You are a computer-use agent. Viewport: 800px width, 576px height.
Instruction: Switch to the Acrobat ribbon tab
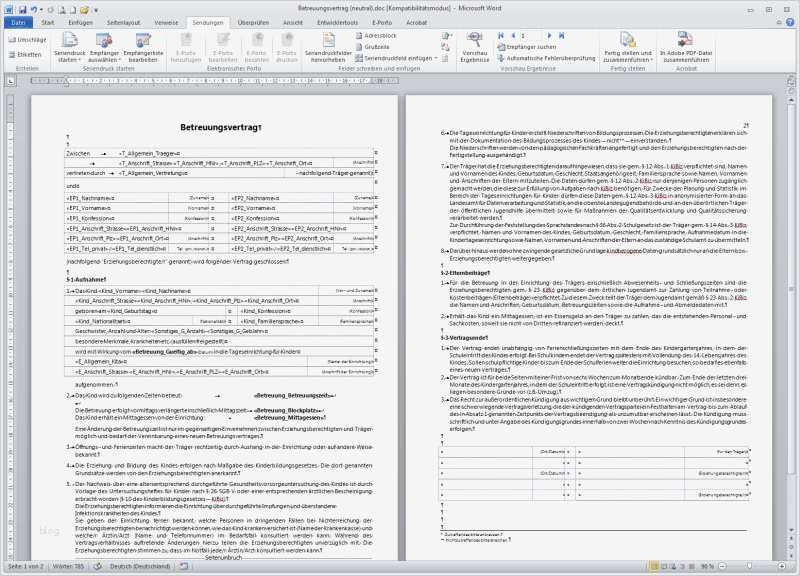pos(416,22)
